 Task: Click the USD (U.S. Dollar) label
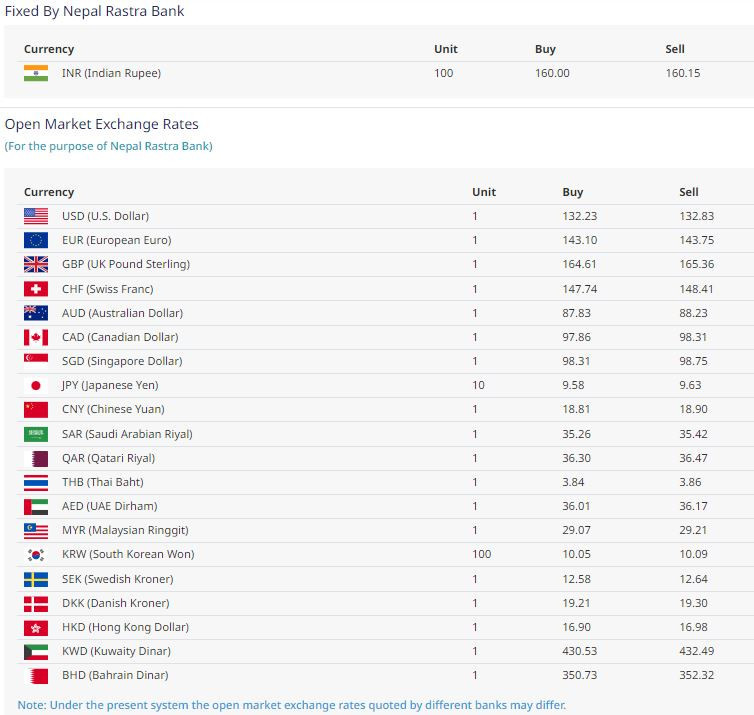105,216
